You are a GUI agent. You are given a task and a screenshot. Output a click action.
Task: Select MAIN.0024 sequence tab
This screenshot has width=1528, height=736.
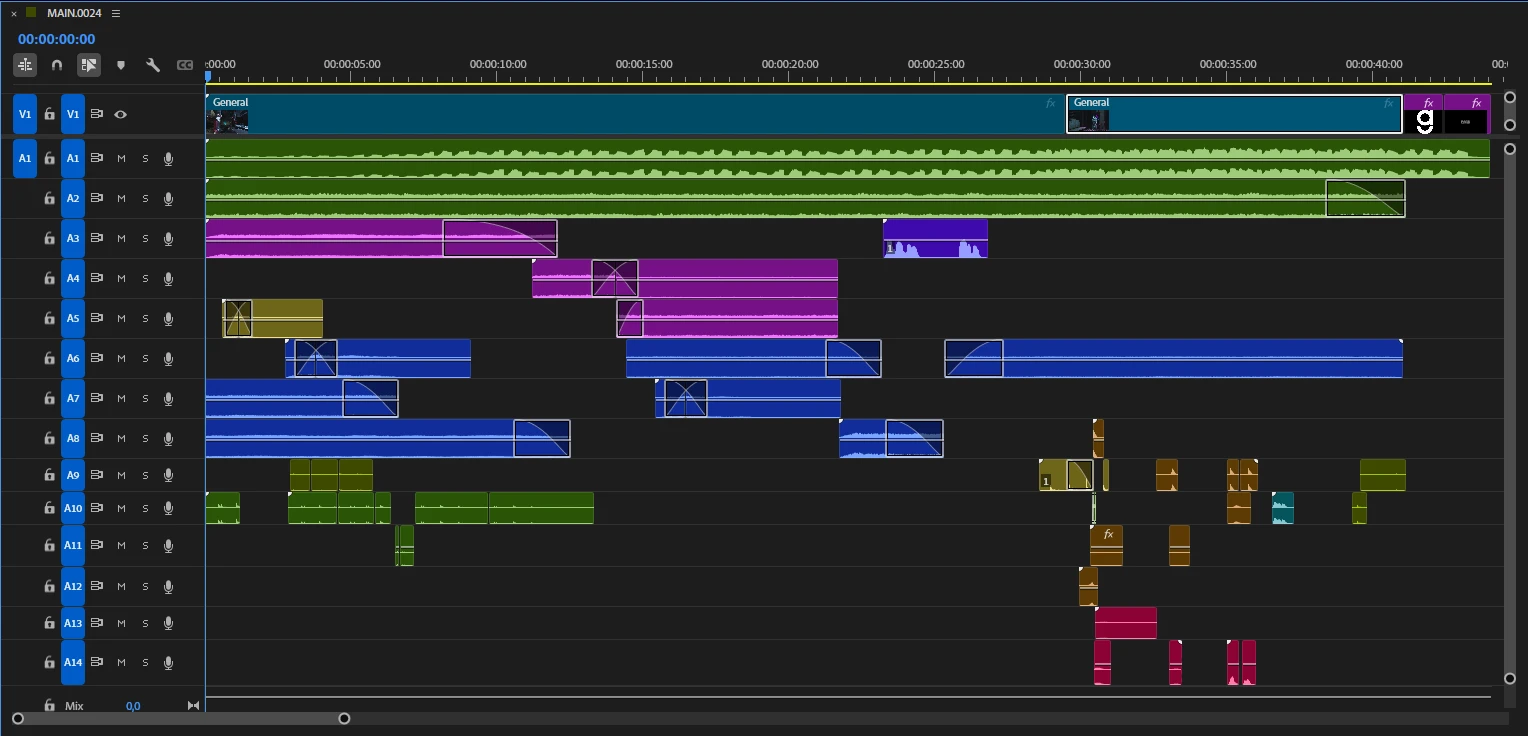click(x=74, y=14)
